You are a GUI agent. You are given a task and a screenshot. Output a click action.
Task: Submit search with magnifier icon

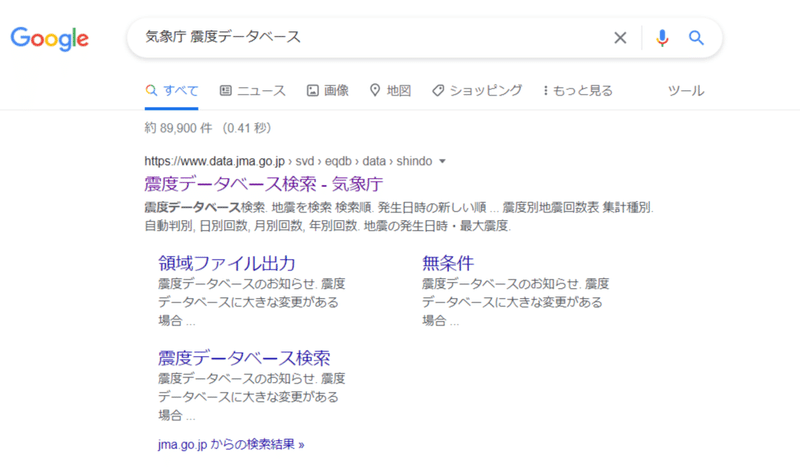tap(696, 38)
